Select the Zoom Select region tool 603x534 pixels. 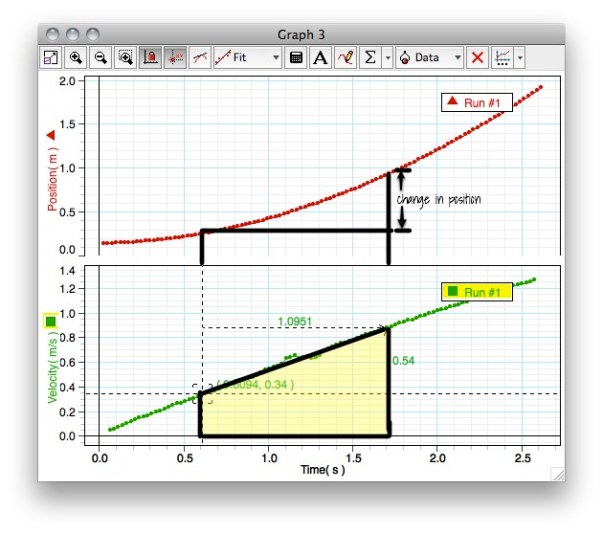[x=125, y=58]
